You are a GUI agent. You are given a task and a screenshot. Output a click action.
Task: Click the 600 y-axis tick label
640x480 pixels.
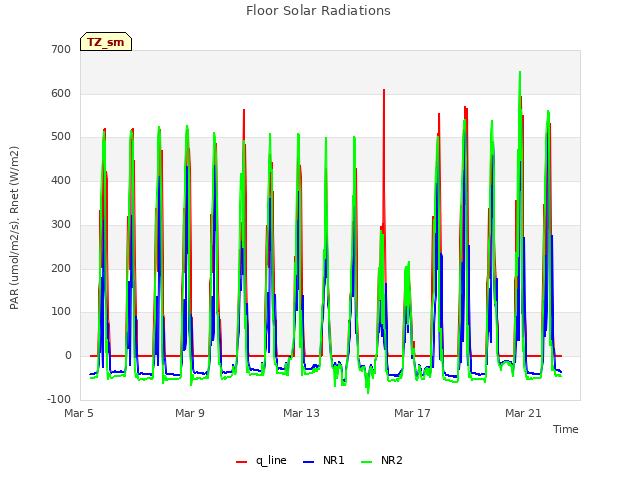point(61,93)
